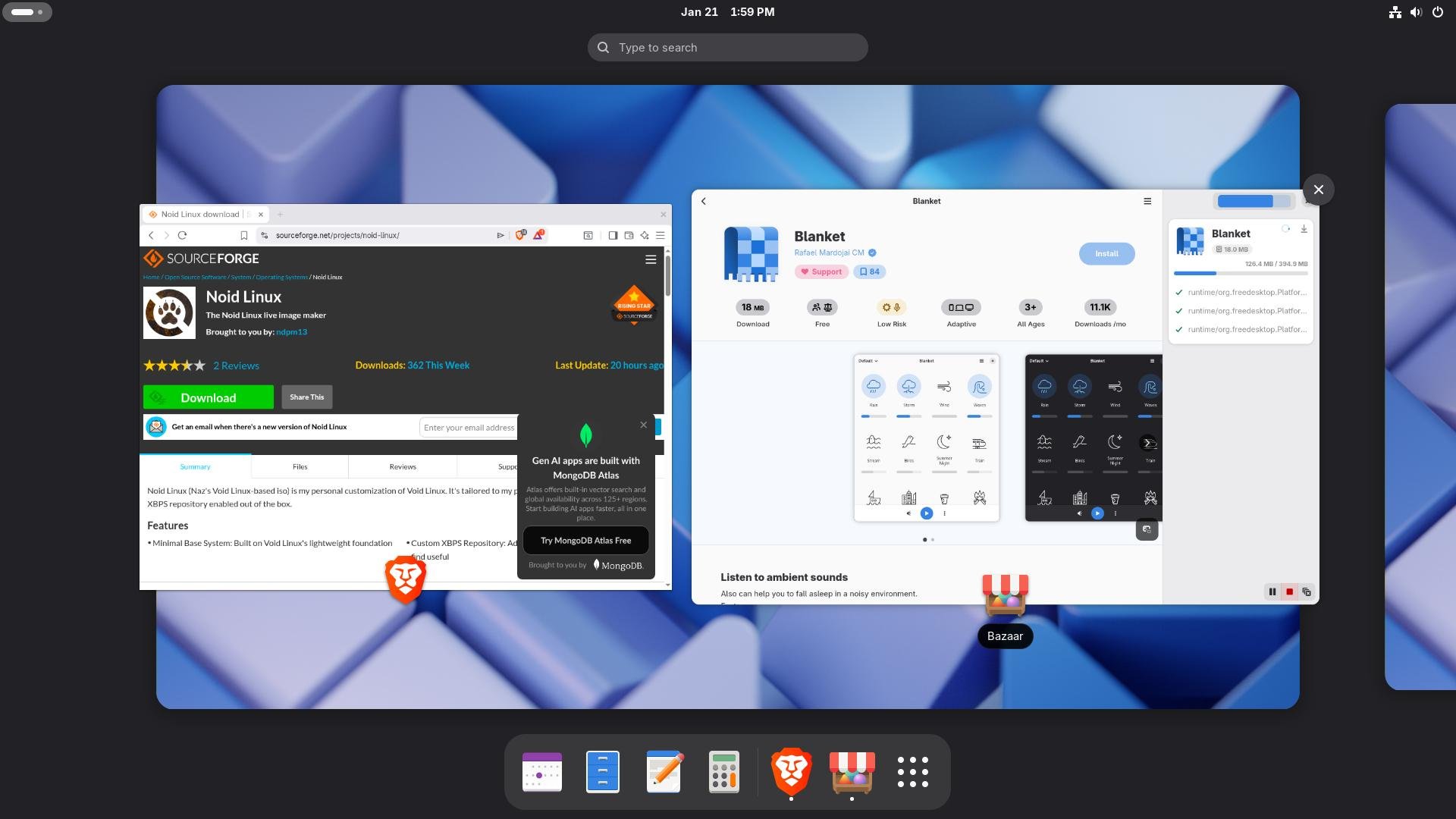The height and width of the screenshot is (819, 1456).
Task: Open Files from the dock
Action: (603, 772)
